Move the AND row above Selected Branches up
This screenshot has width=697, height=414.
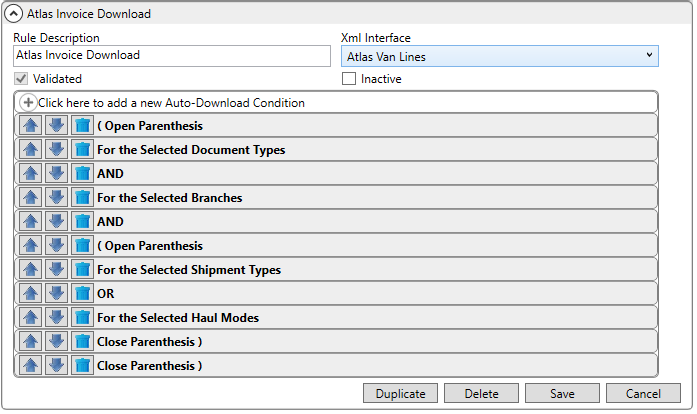tap(31, 173)
